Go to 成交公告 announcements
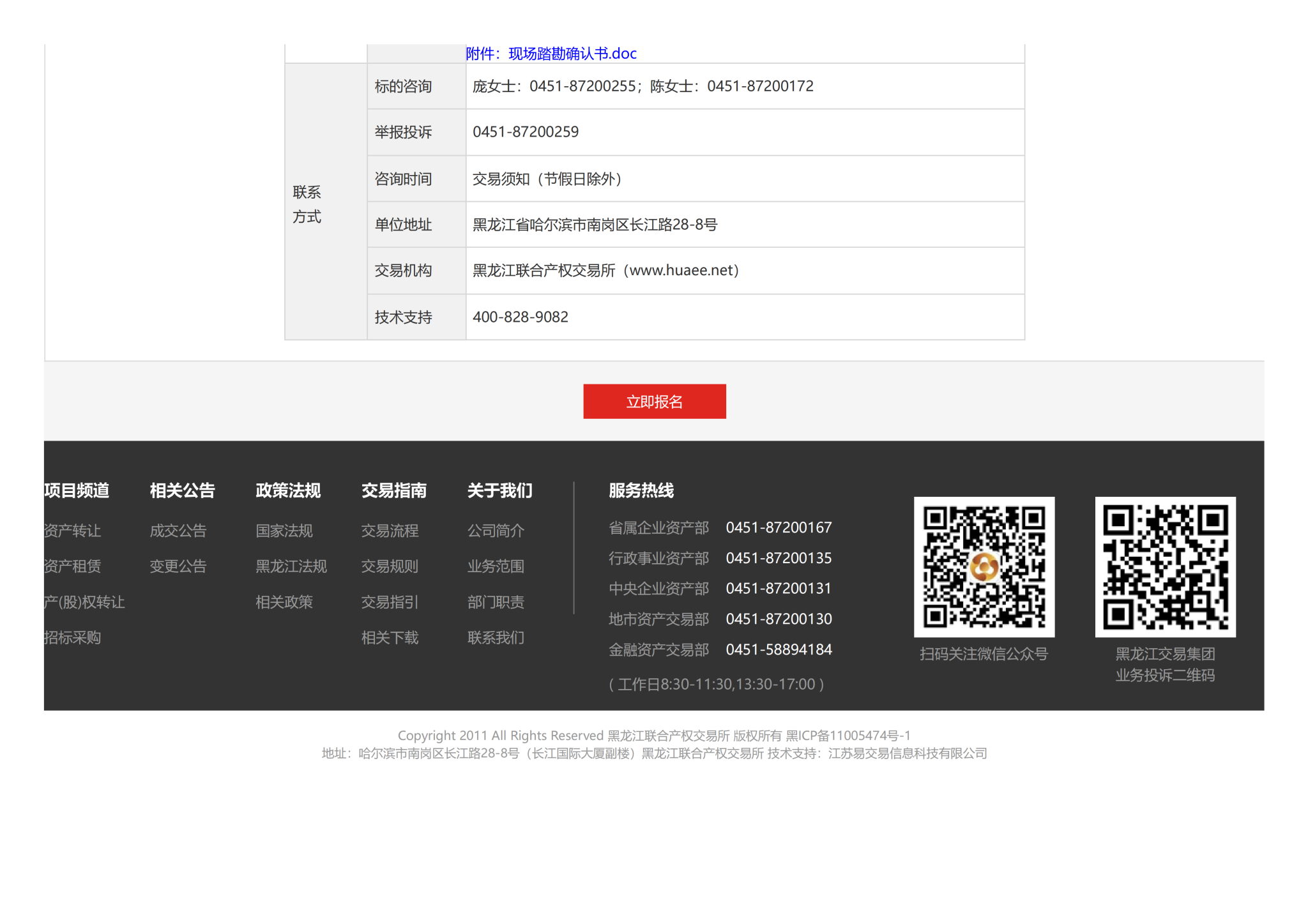The image size is (1308, 924). (178, 531)
